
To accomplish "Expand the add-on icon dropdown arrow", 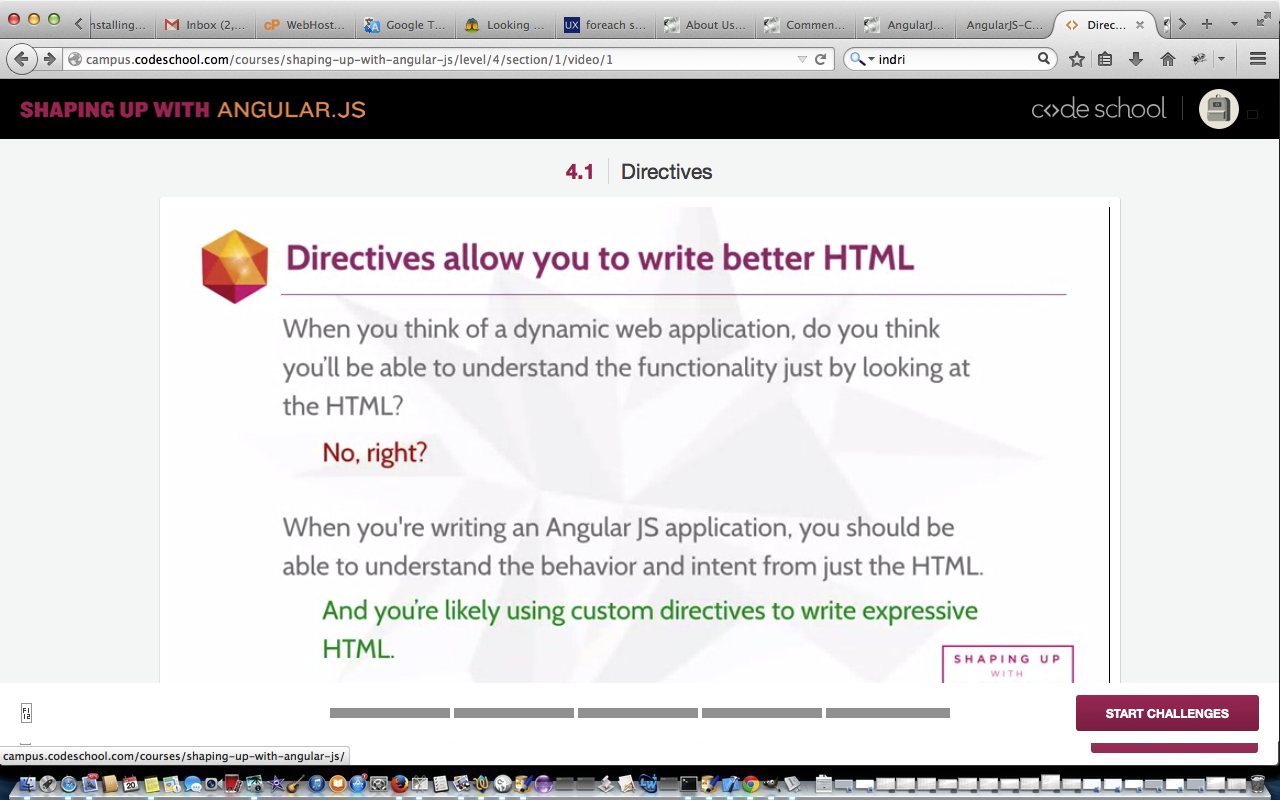I will (1221, 59).
